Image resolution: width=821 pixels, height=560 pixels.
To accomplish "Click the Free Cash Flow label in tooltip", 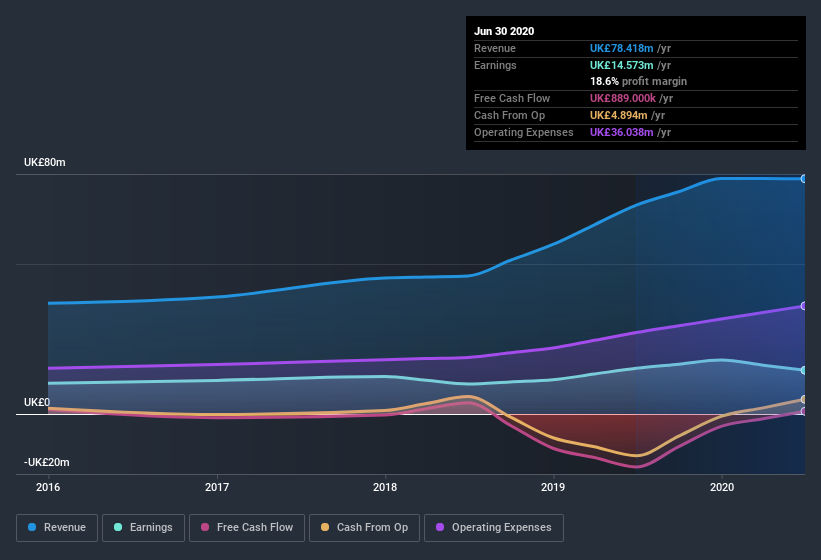I will [512, 98].
